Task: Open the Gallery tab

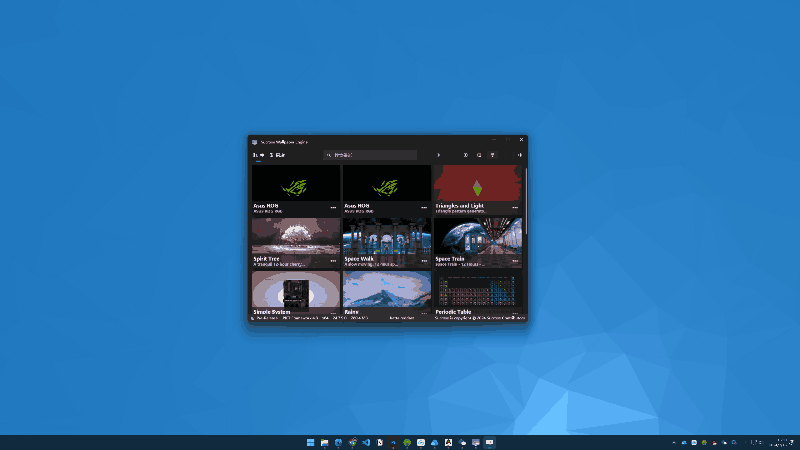Action: (x=278, y=155)
